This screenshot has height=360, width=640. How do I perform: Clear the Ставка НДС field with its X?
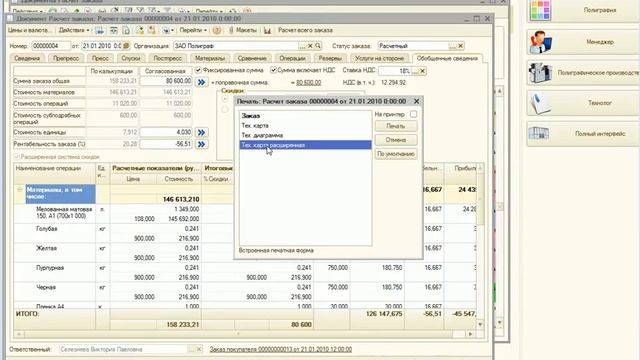tap(423, 71)
